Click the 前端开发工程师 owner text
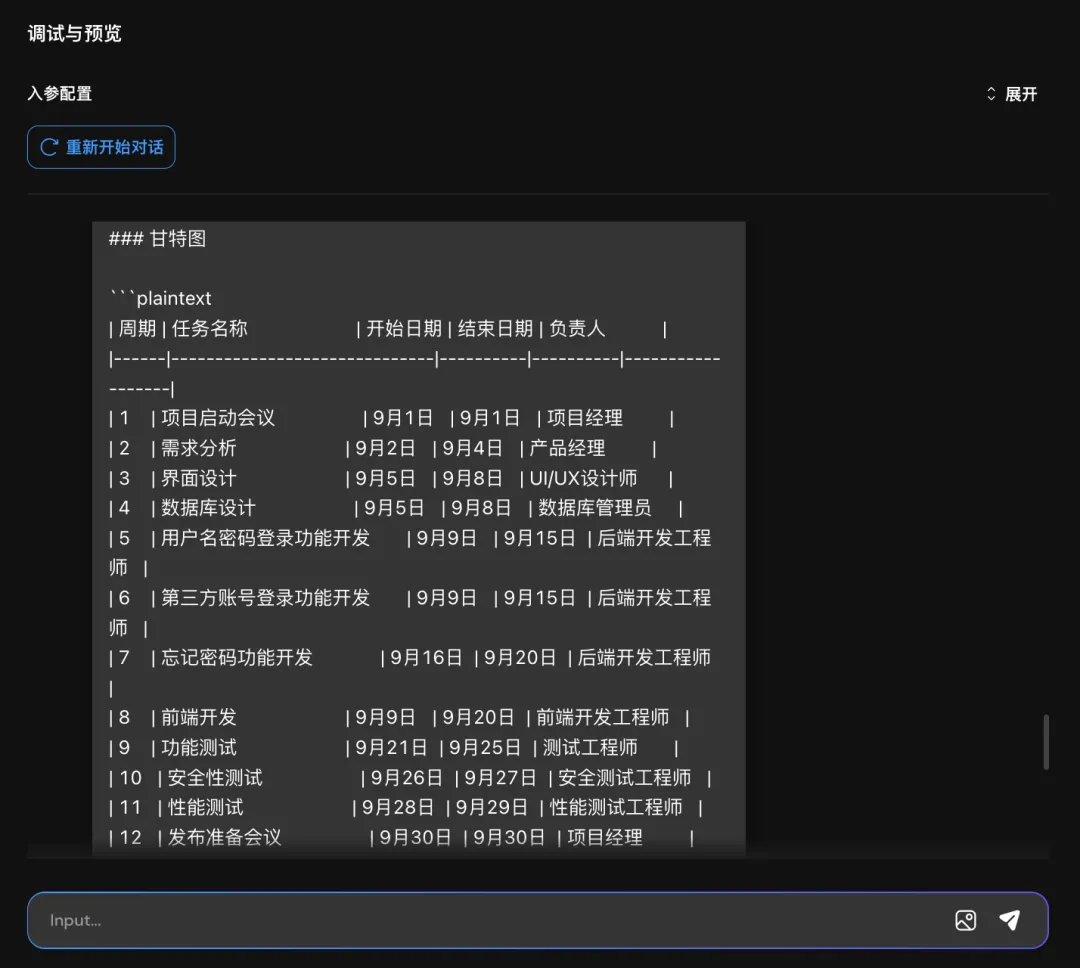 coord(603,717)
